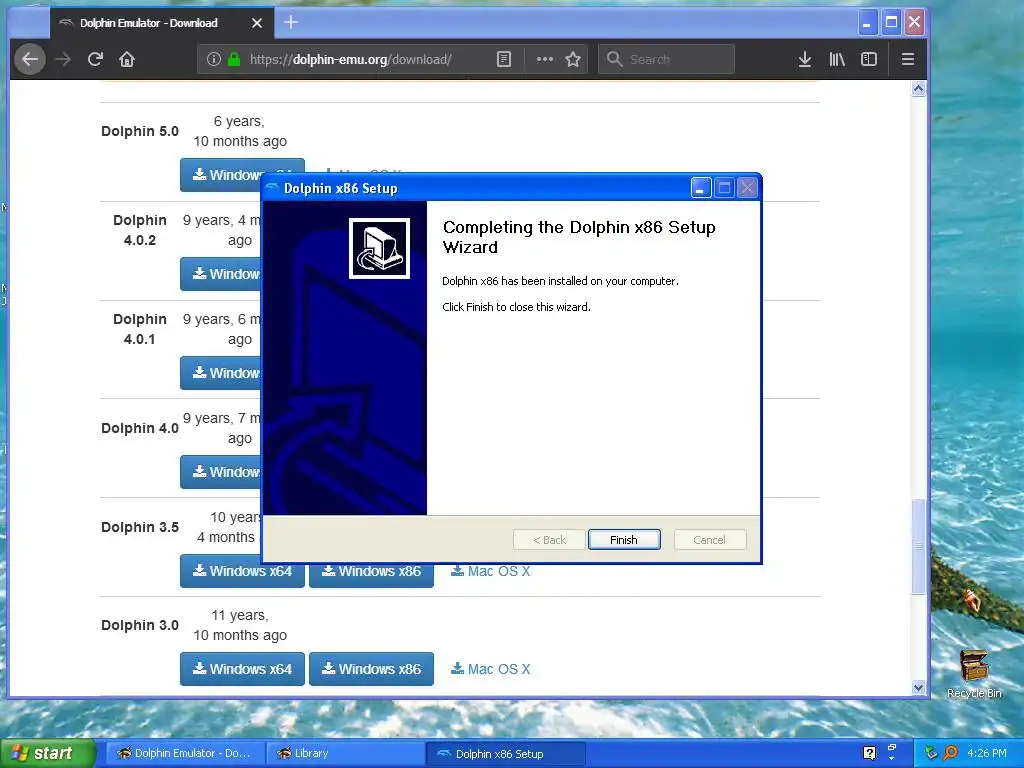Download Dolphin 3.5 Windows x64
The image size is (1024, 768).
tap(242, 571)
